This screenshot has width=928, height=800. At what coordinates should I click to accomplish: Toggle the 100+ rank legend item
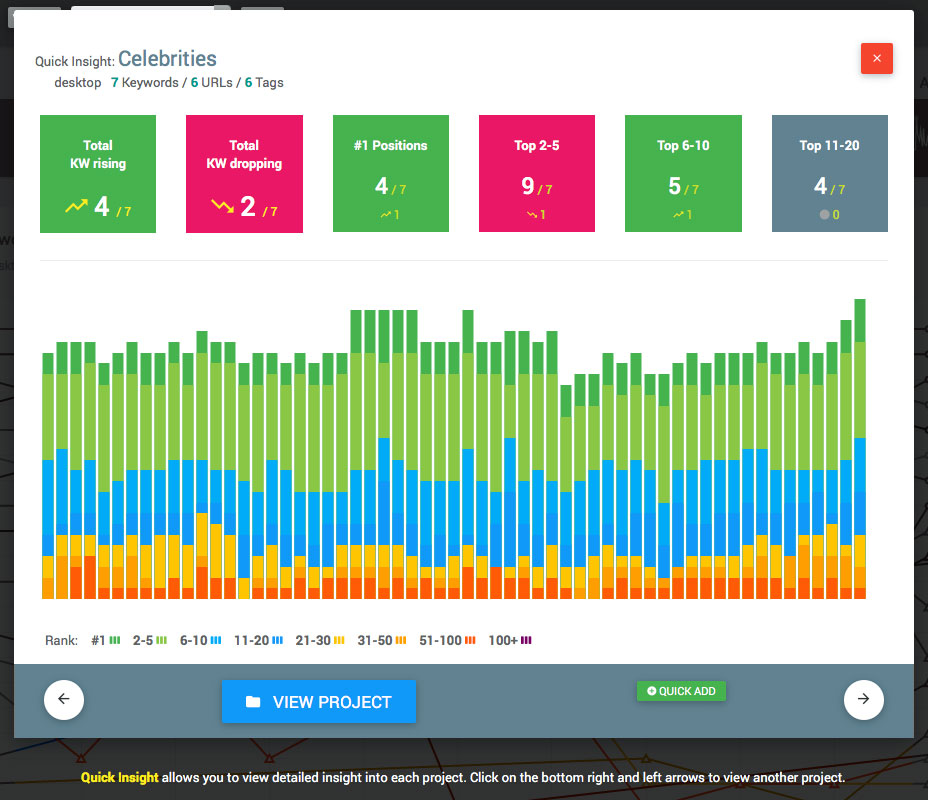tap(509, 640)
